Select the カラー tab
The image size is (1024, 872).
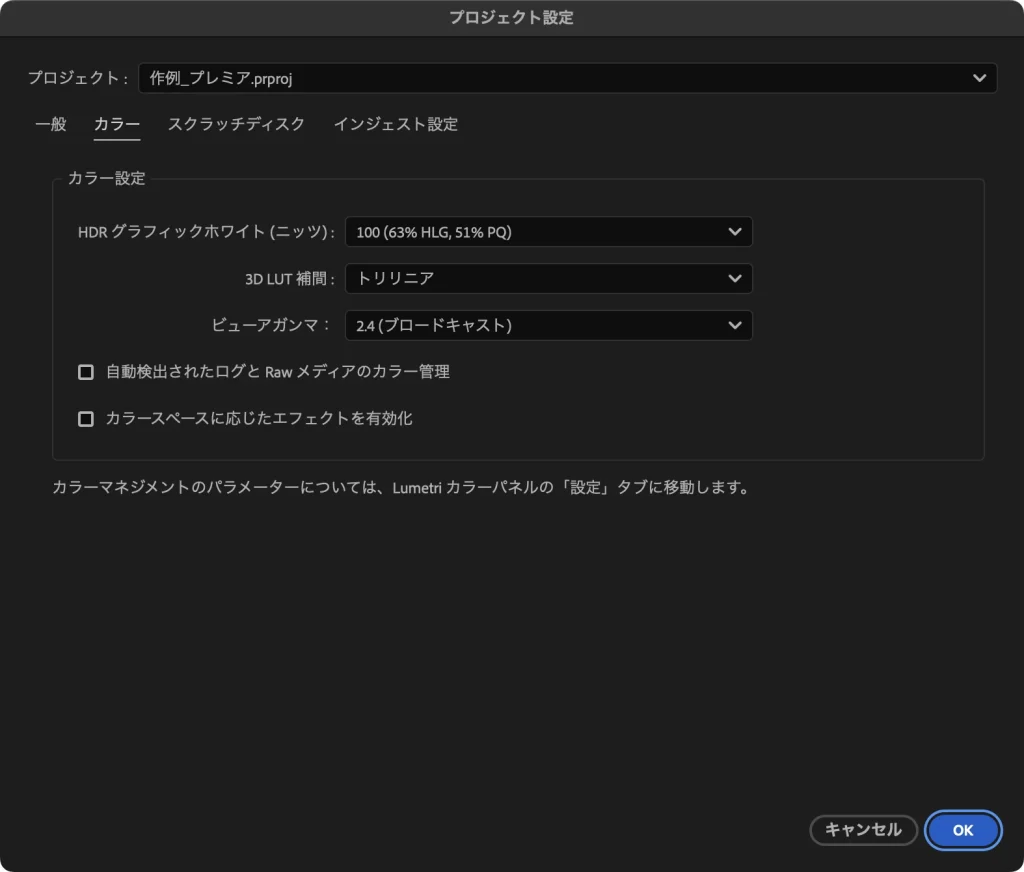117,124
